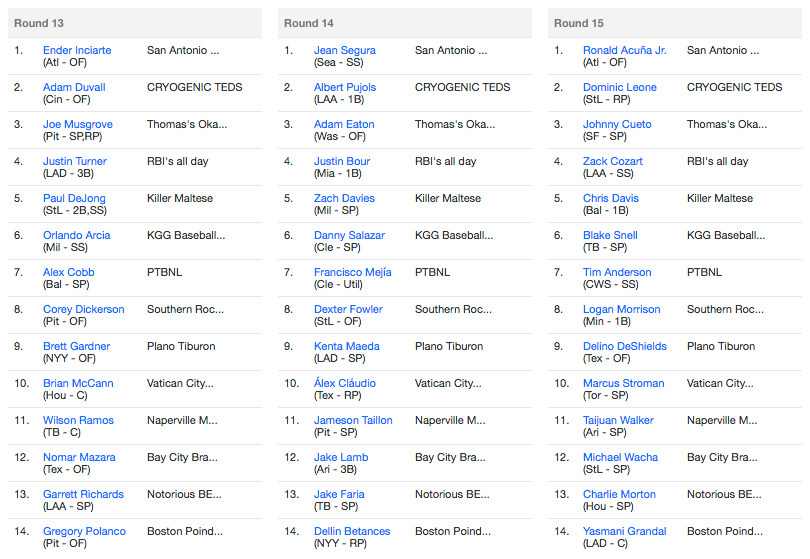Open Ronald Acuña Jr. player link
The width and height of the screenshot is (810, 559).
625,50
